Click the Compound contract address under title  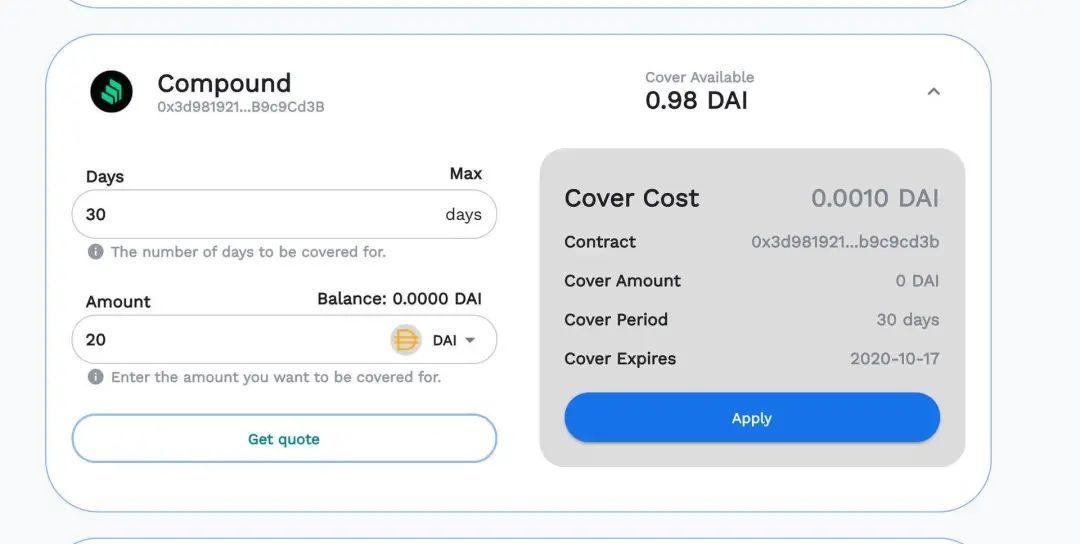(x=240, y=107)
